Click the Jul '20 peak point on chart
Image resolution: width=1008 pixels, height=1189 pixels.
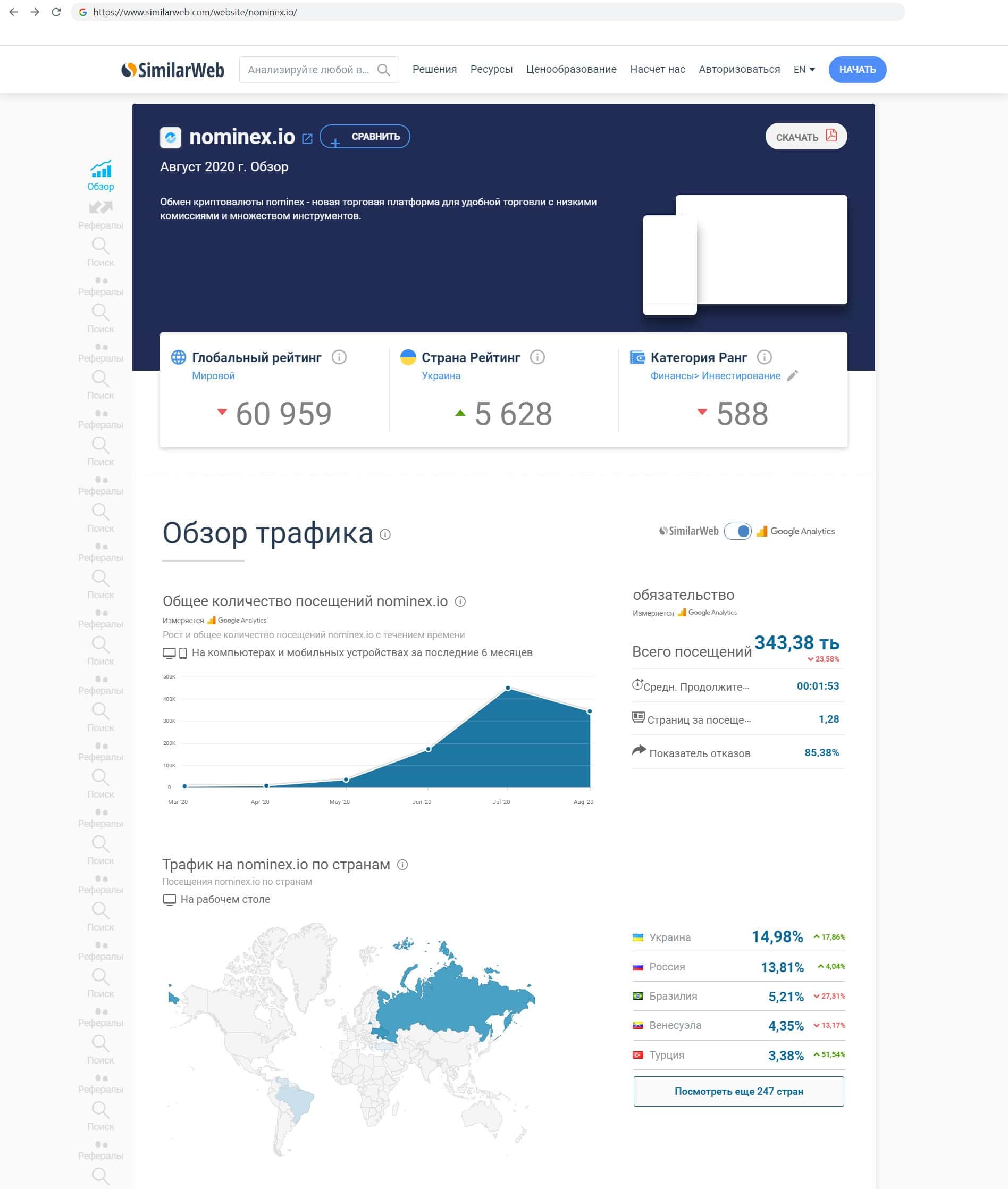[x=508, y=688]
